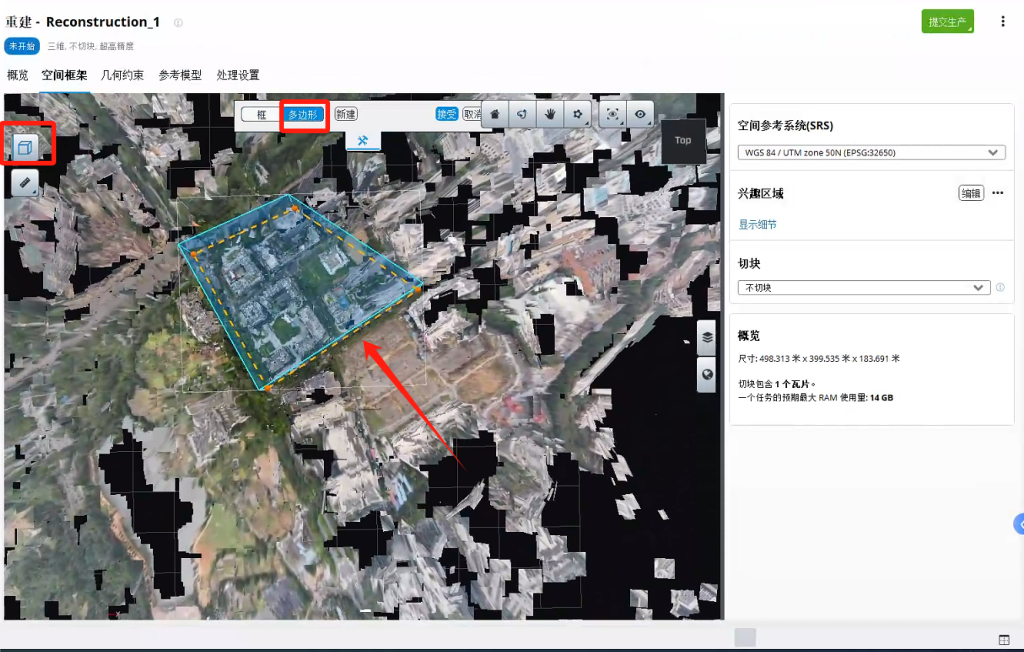Click the 显示细节 link
The height and width of the screenshot is (652, 1024).
point(757,225)
